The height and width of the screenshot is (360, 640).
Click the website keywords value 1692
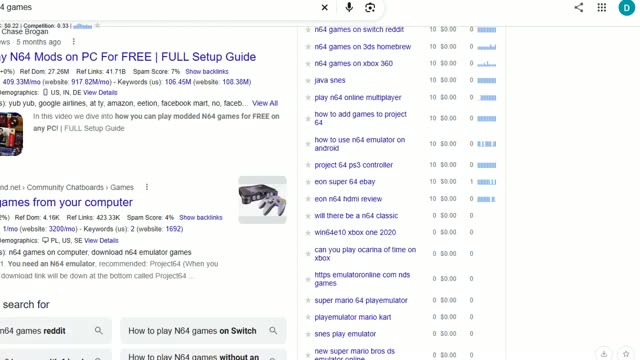[174, 229]
